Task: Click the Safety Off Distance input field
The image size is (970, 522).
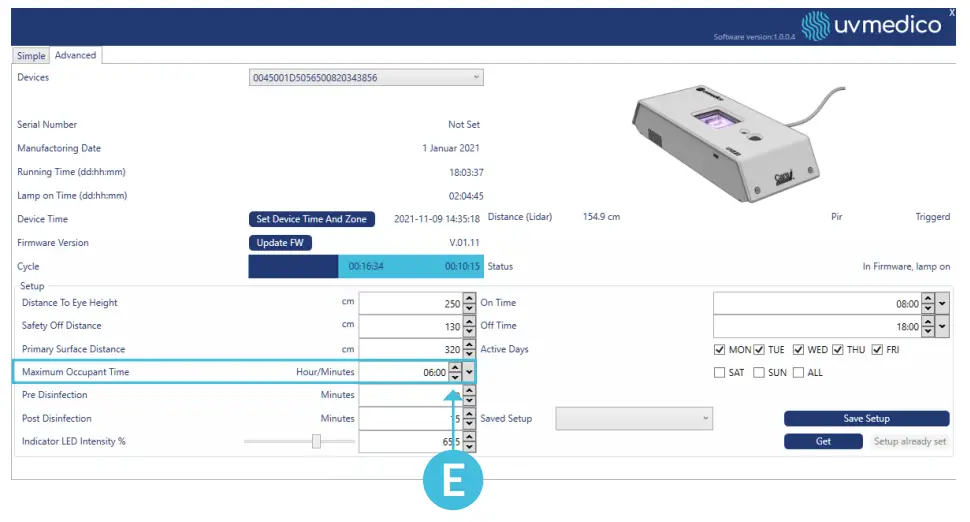Action: [x=411, y=326]
